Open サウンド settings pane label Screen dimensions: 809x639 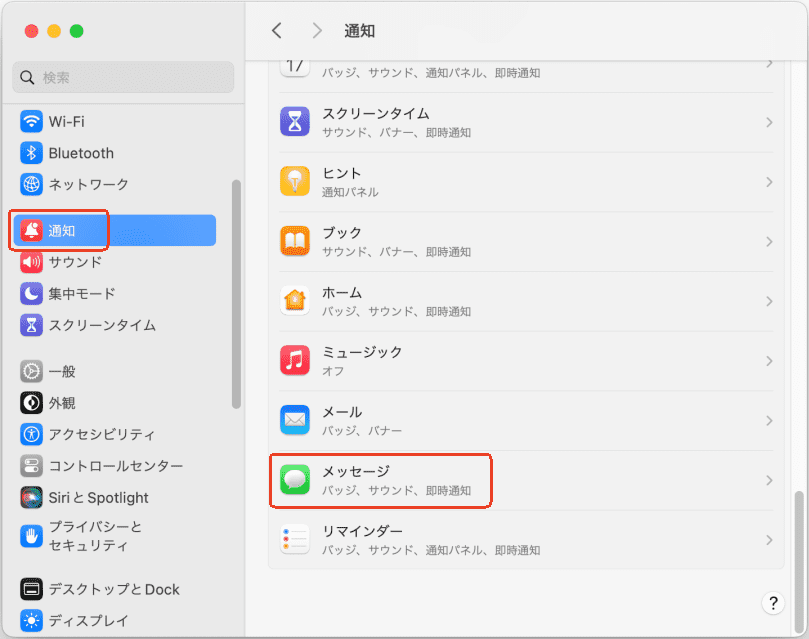pyautogui.click(x=75, y=262)
